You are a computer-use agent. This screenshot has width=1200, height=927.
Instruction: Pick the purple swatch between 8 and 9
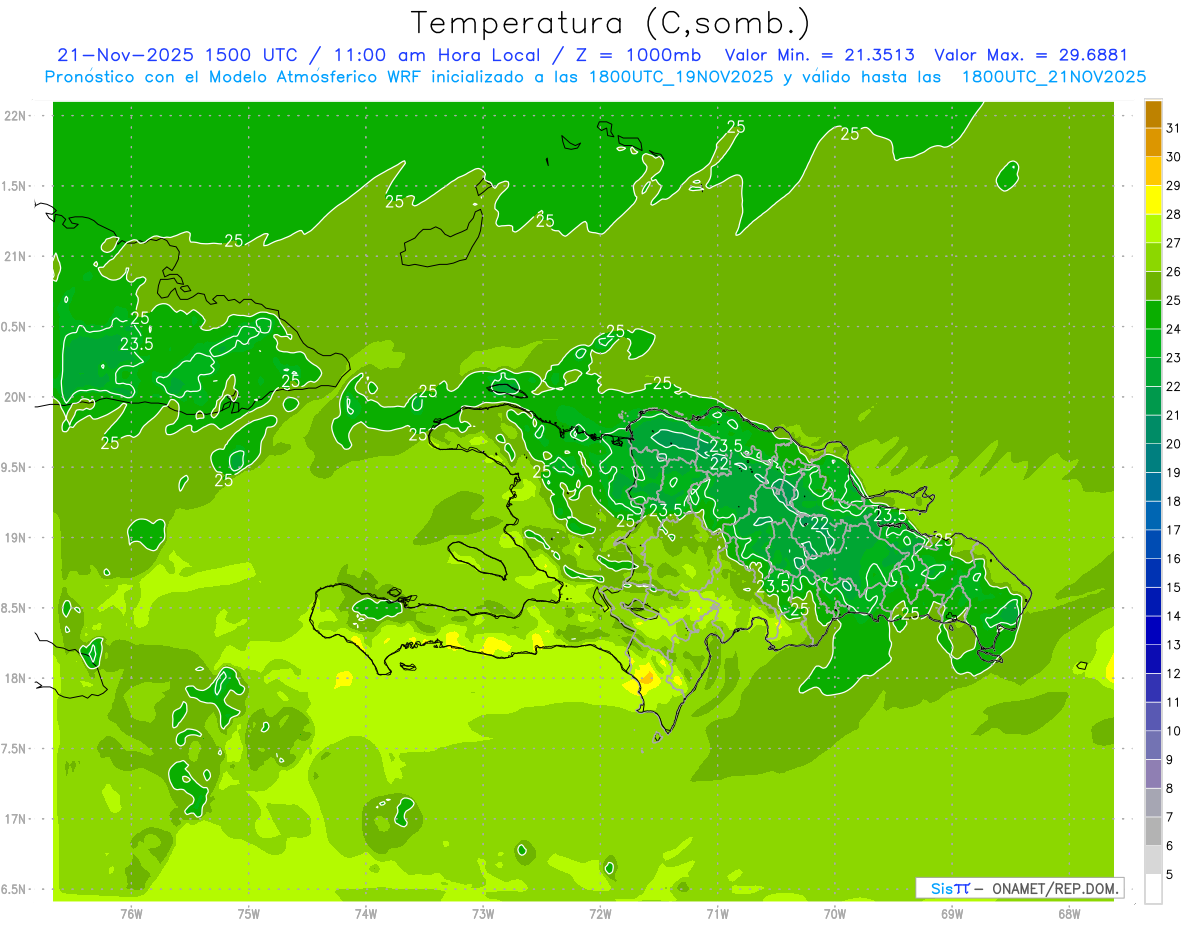tap(1153, 774)
